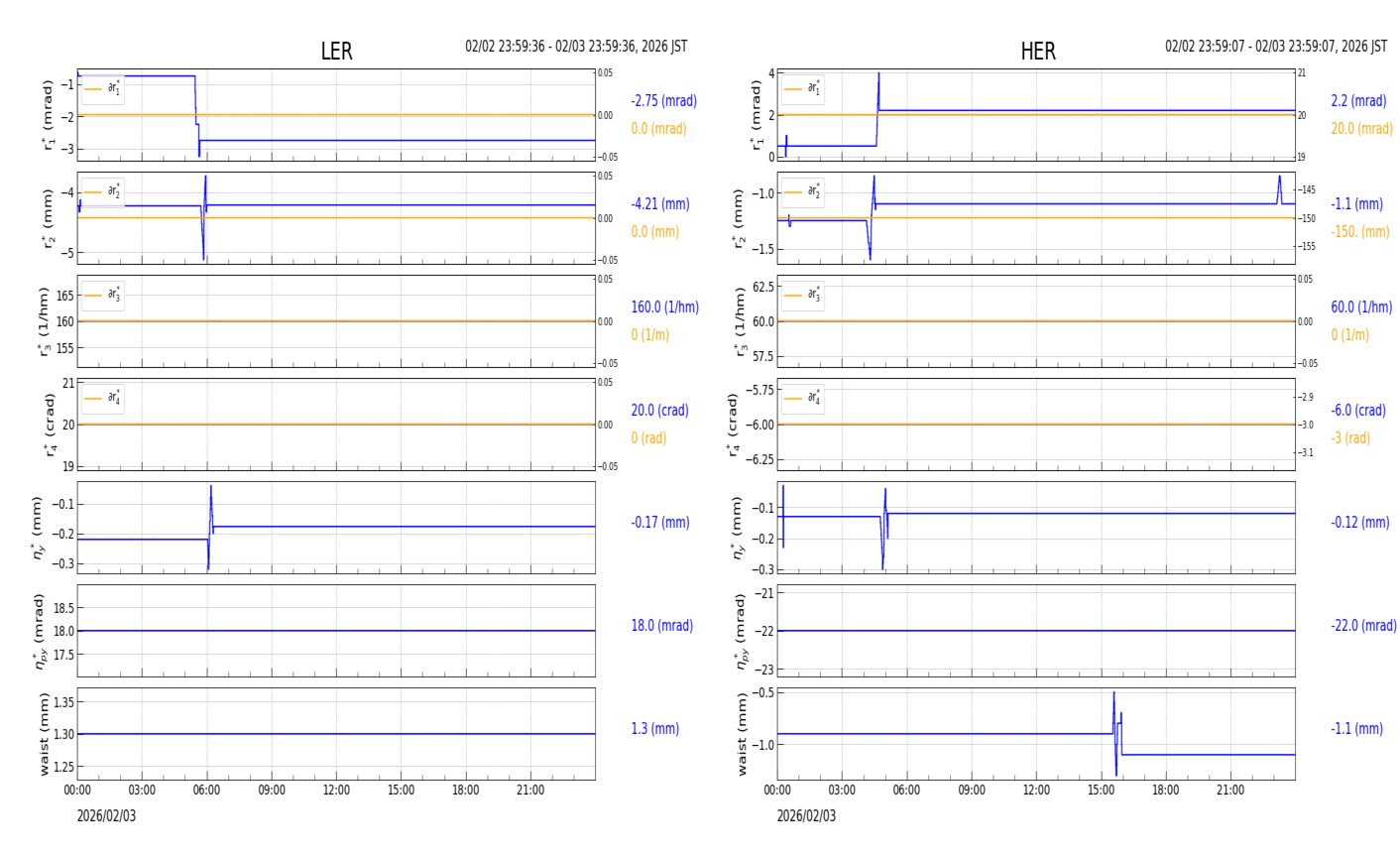Click the LER panel title
Screen dimensions: 1400x857
pos(336,52)
